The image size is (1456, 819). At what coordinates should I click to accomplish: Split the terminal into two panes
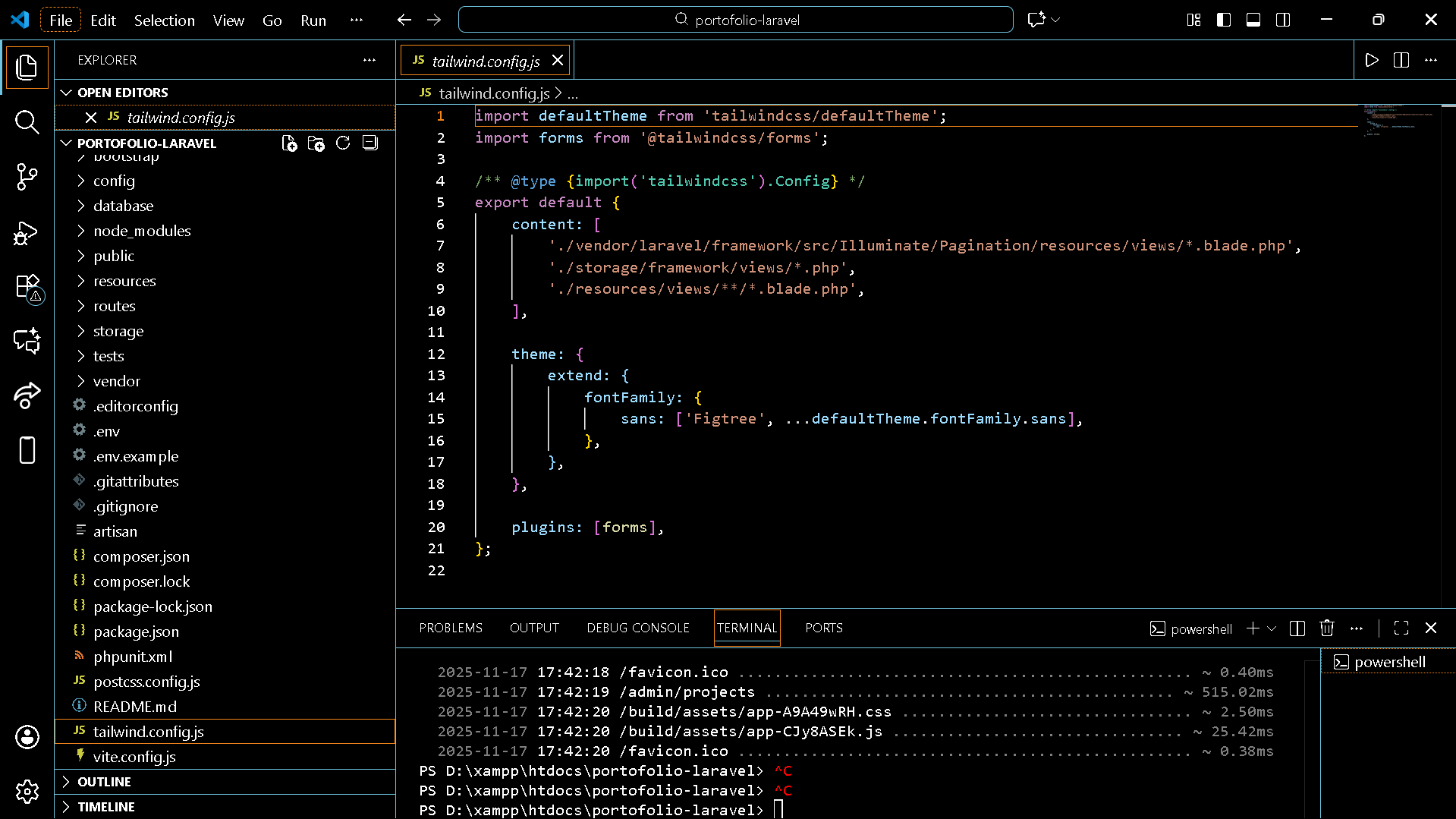1297,628
